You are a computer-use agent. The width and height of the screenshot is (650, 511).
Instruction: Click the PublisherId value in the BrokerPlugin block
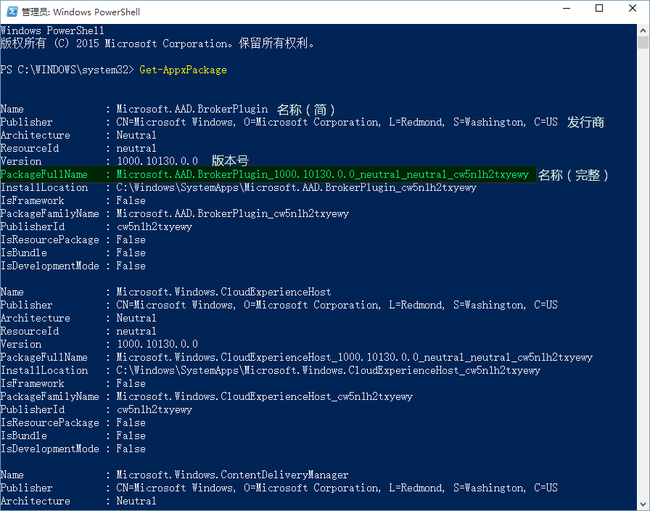154,227
